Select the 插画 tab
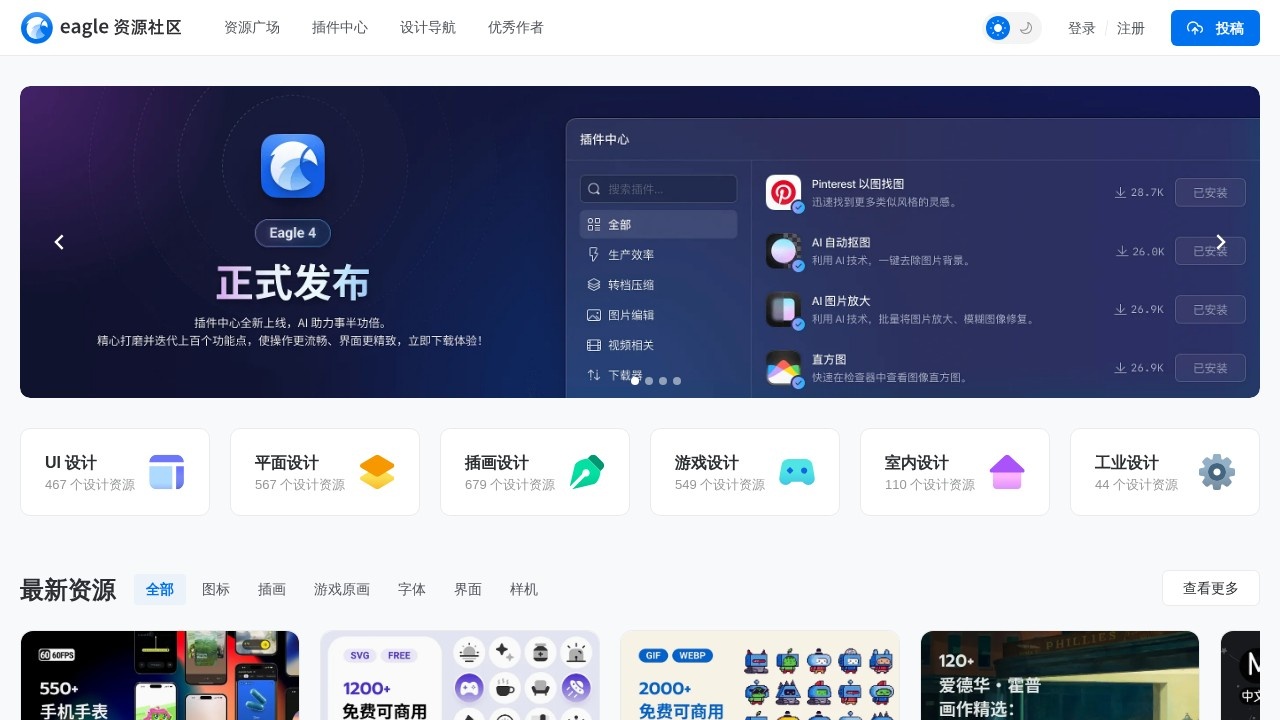The image size is (1280, 720). click(272, 589)
